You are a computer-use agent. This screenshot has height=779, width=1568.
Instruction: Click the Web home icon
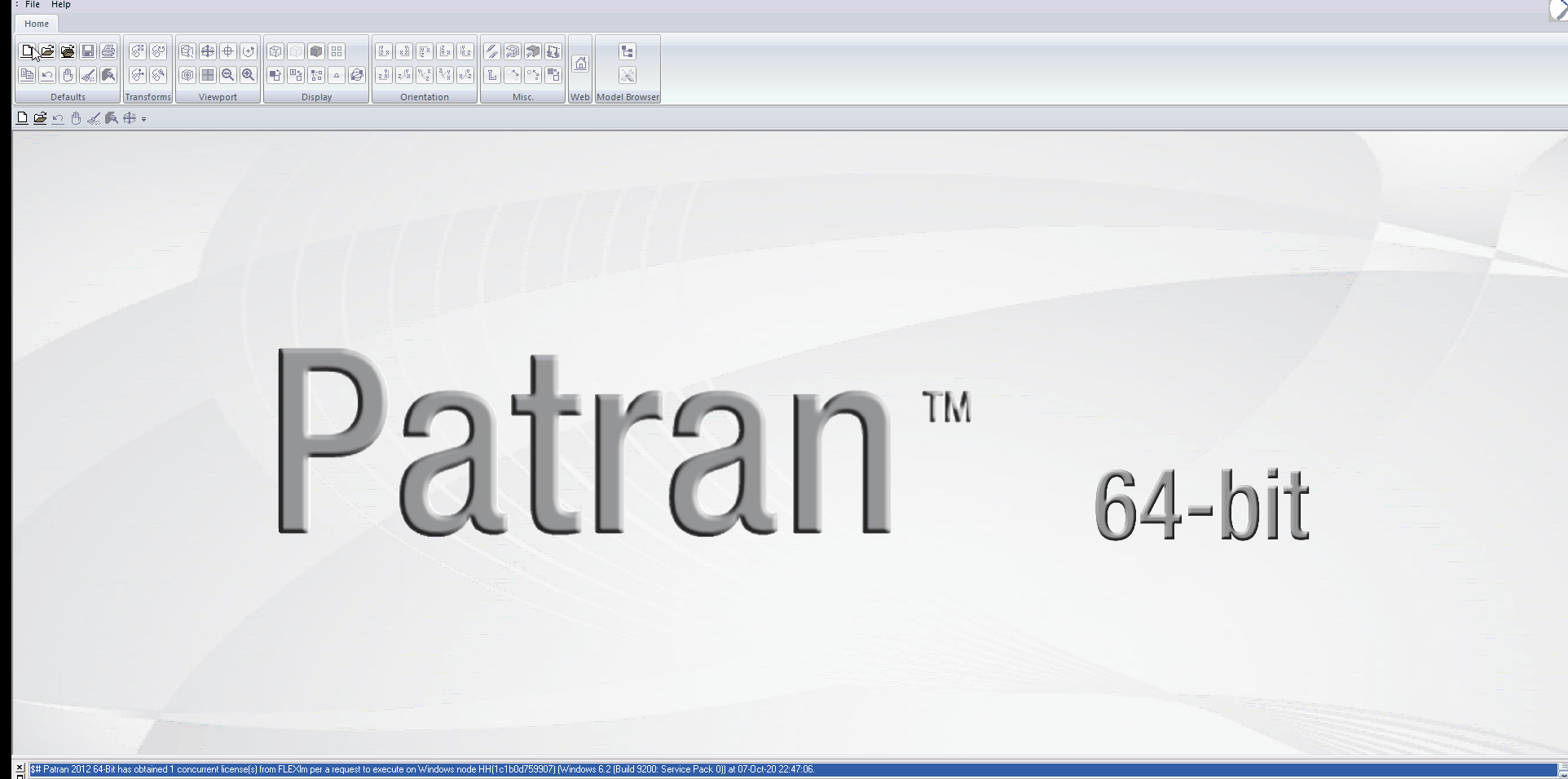tap(580, 64)
